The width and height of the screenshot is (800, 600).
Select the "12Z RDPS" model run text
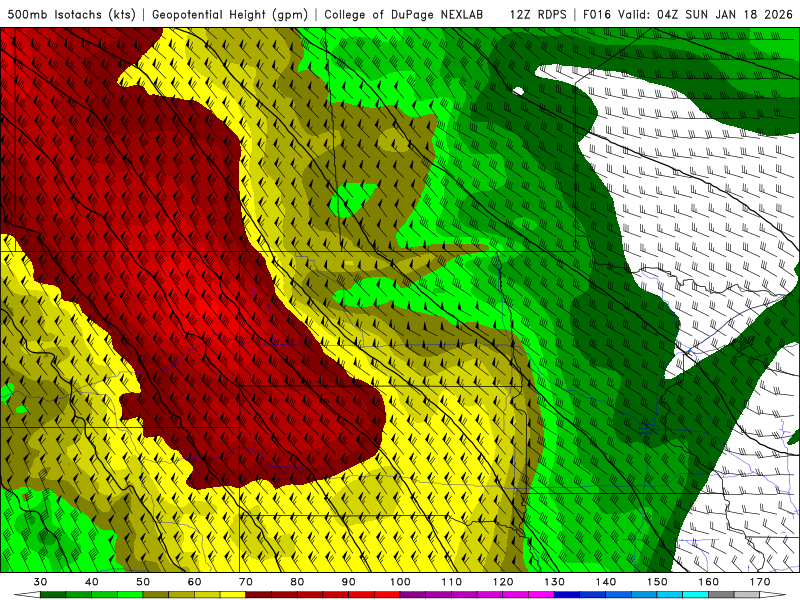[538, 14]
